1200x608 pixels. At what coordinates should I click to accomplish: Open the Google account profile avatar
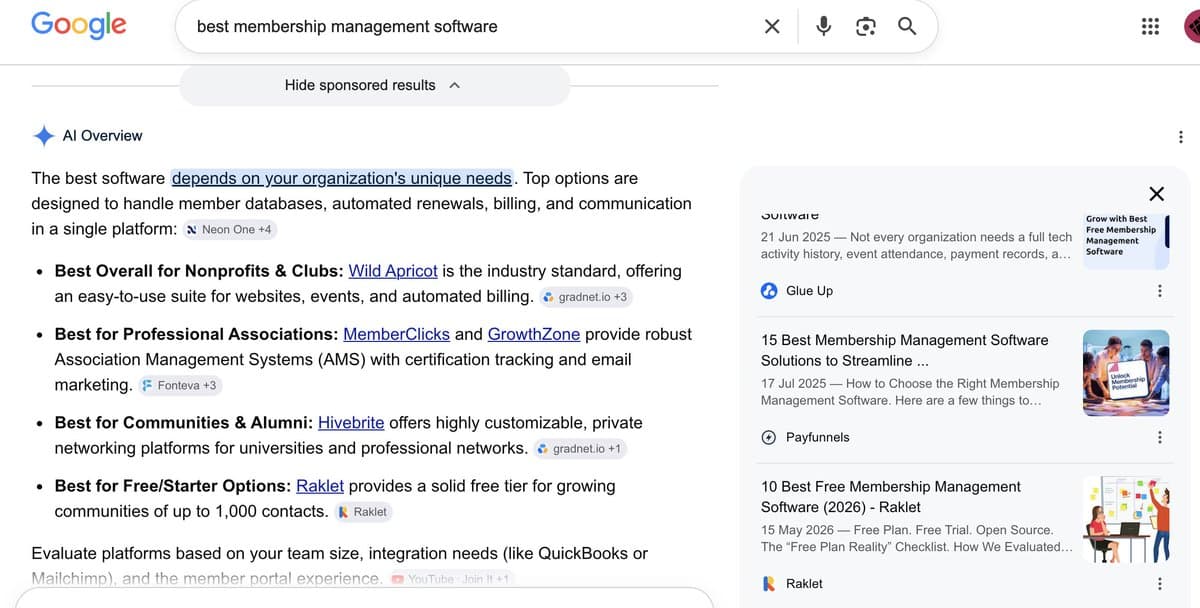click(1192, 27)
